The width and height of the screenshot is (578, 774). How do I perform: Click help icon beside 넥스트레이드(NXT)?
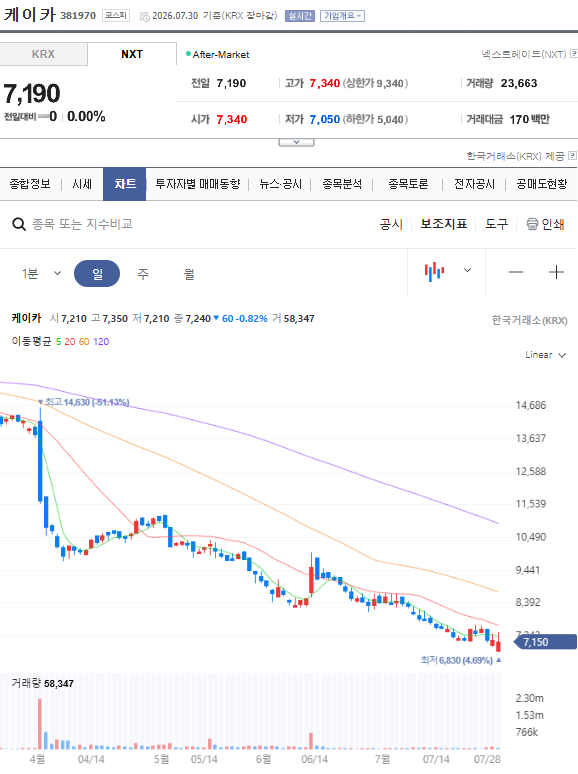[x=574, y=53]
